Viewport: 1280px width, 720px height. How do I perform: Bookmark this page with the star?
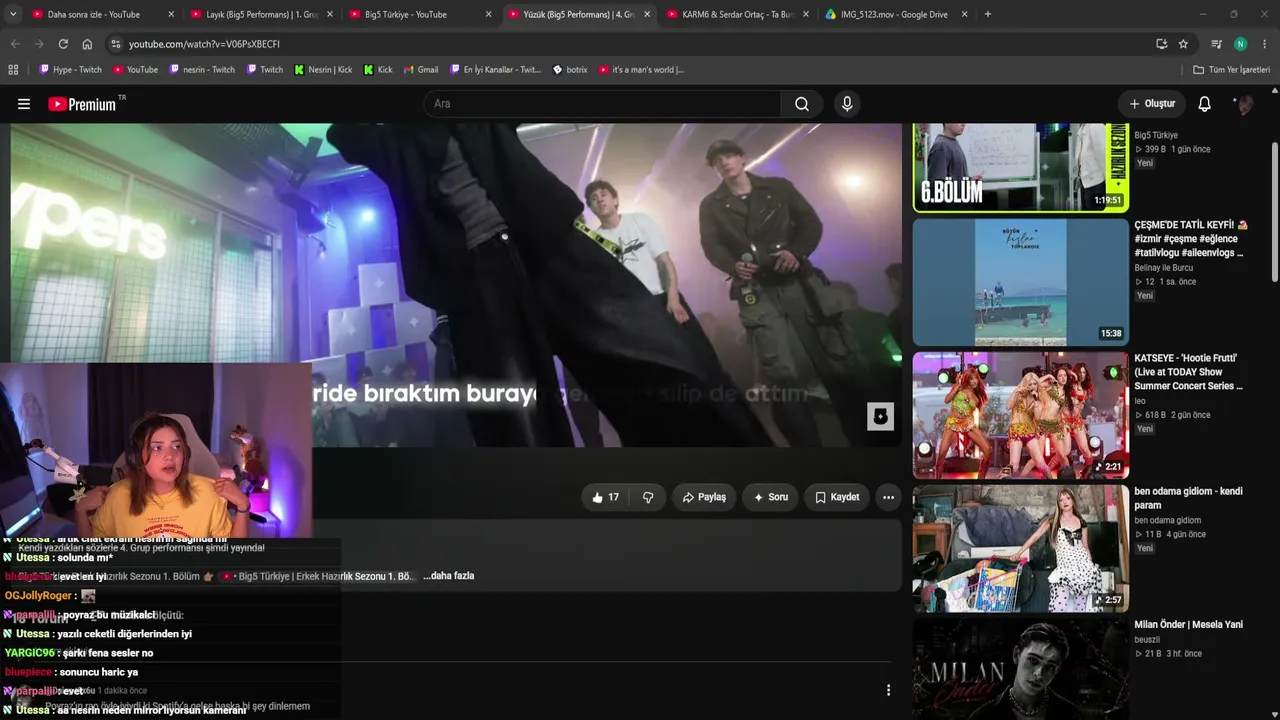click(1183, 44)
